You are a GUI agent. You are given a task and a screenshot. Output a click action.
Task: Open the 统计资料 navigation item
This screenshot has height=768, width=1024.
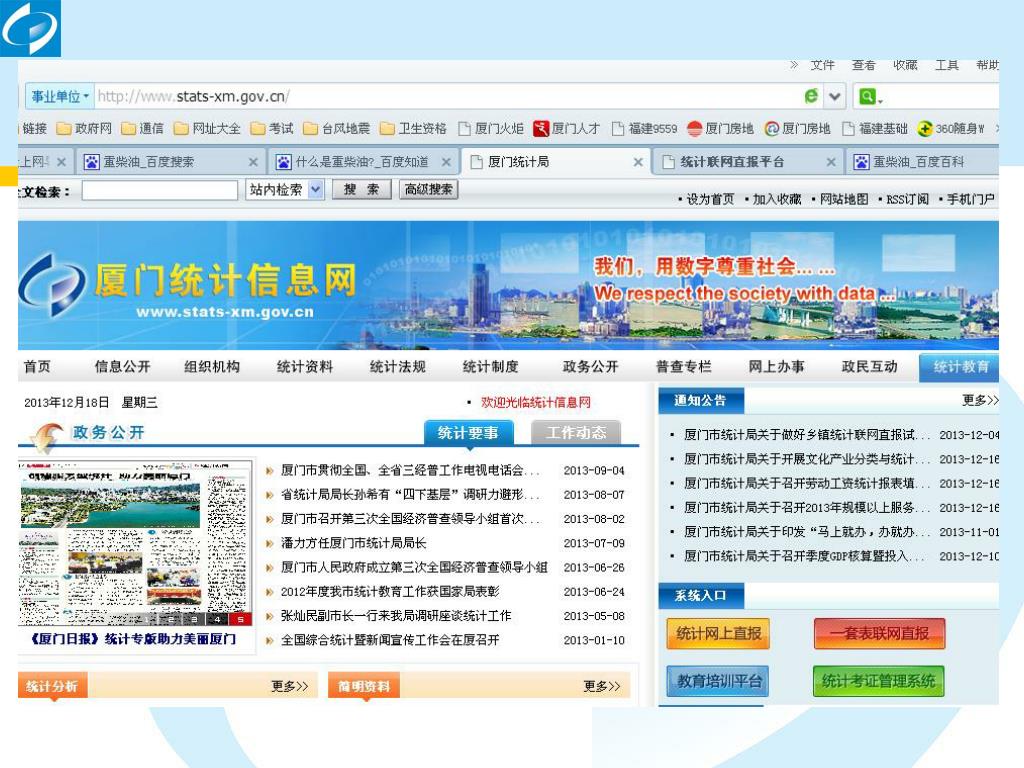coord(305,366)
